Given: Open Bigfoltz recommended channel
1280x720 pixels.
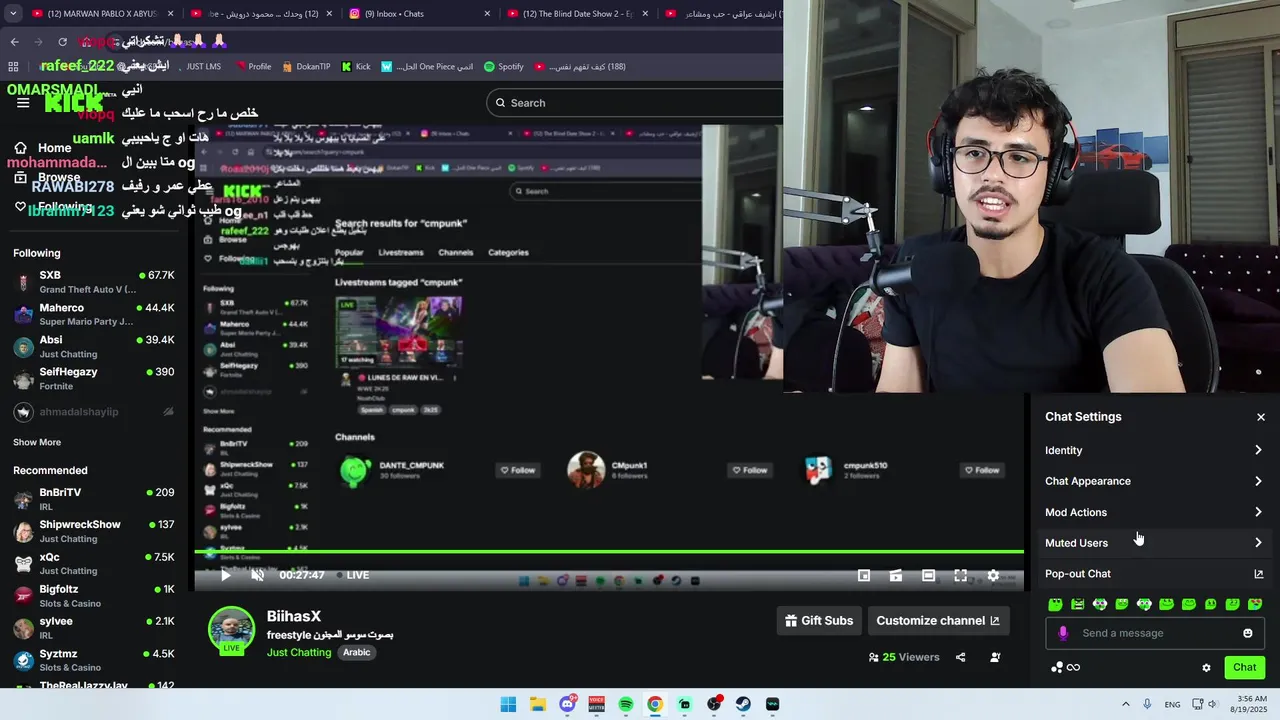Looking at the screenshot, I should tap(94, 596).
